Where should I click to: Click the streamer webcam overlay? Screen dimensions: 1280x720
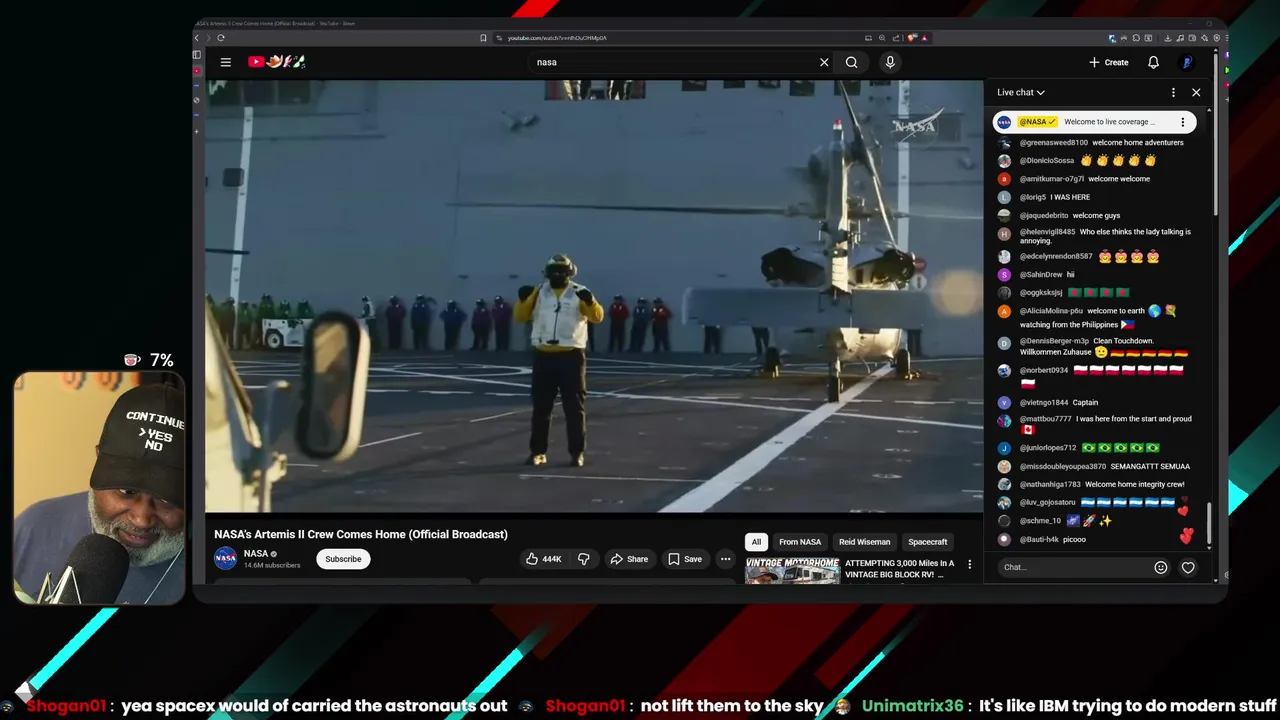[99, 488]
